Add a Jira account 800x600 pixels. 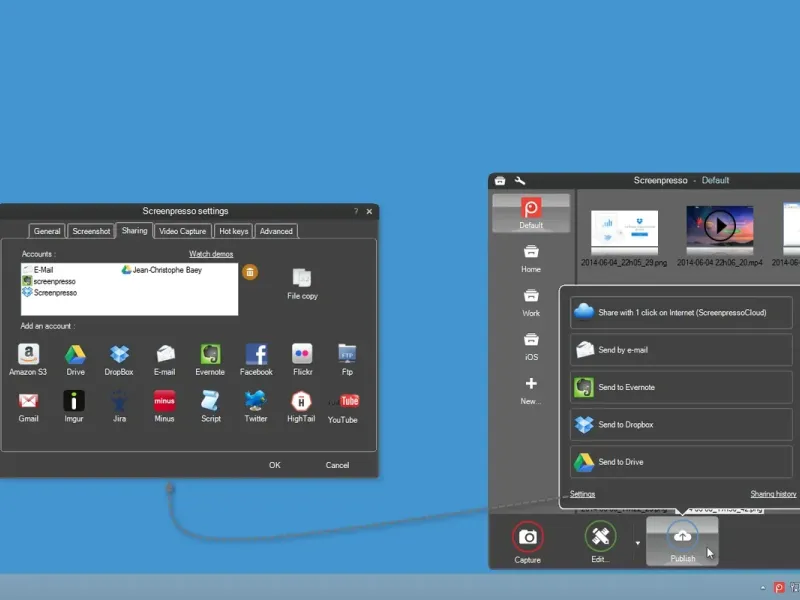(x=119, y=407)
